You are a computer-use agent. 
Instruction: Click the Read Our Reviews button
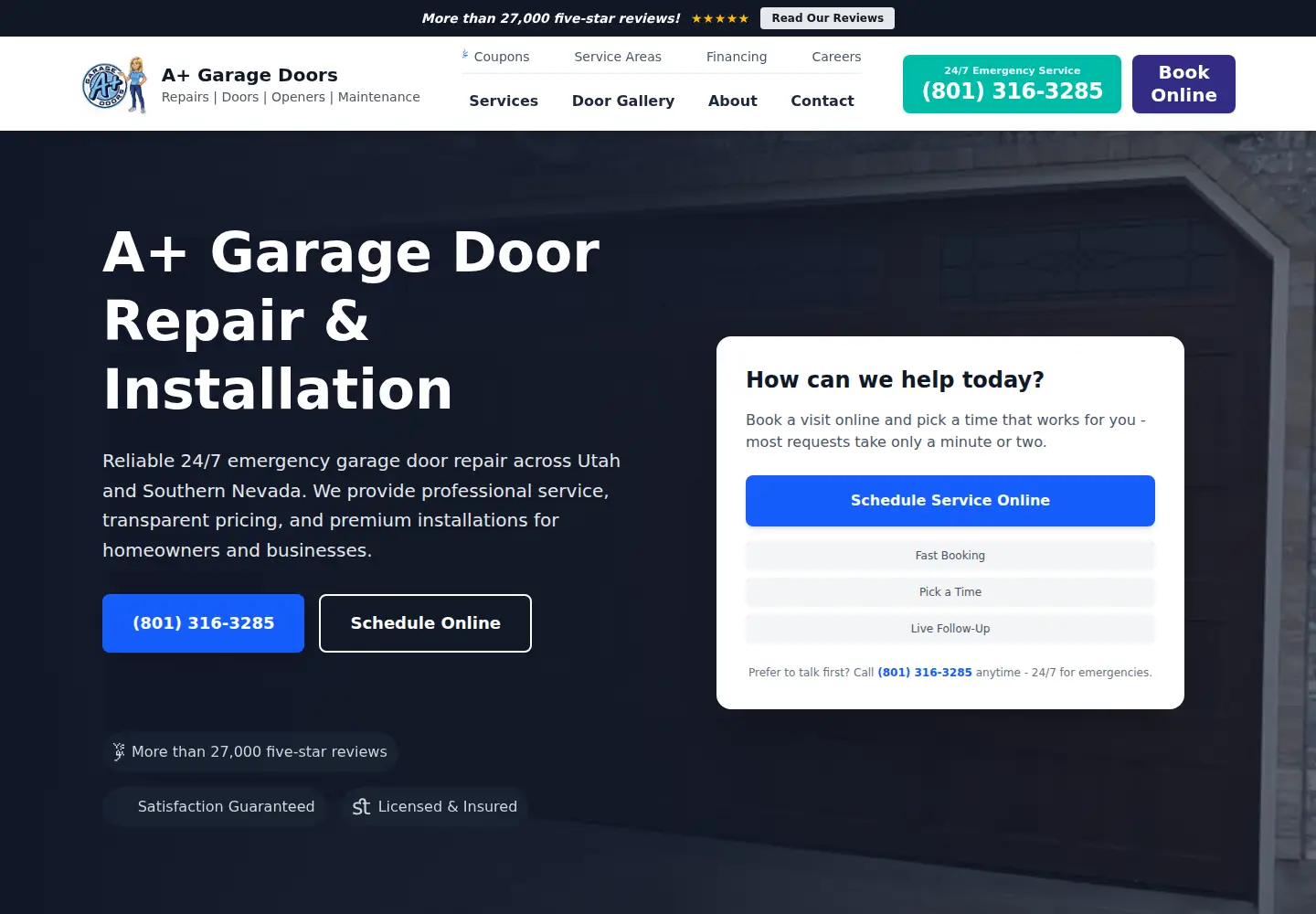[x=828, y=18]
